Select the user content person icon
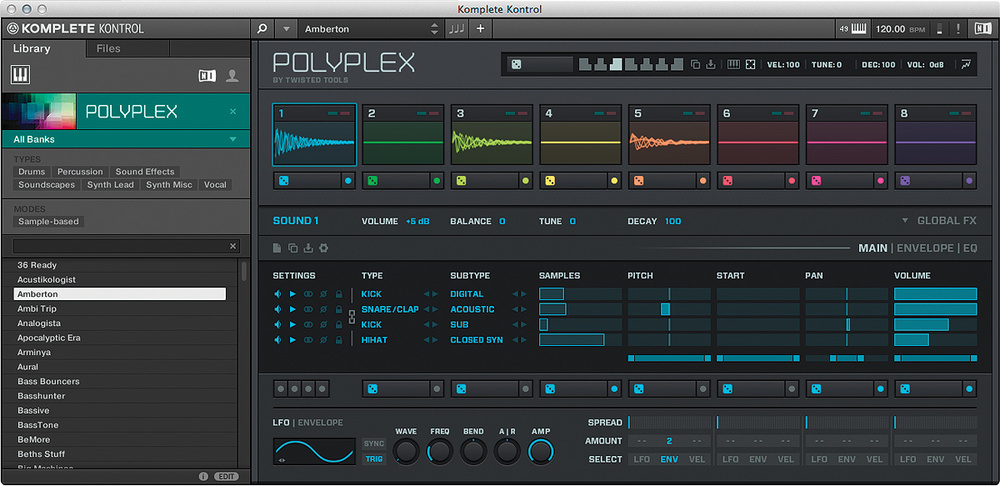Viewport: 1000px width, 486px height. point(232,76)
